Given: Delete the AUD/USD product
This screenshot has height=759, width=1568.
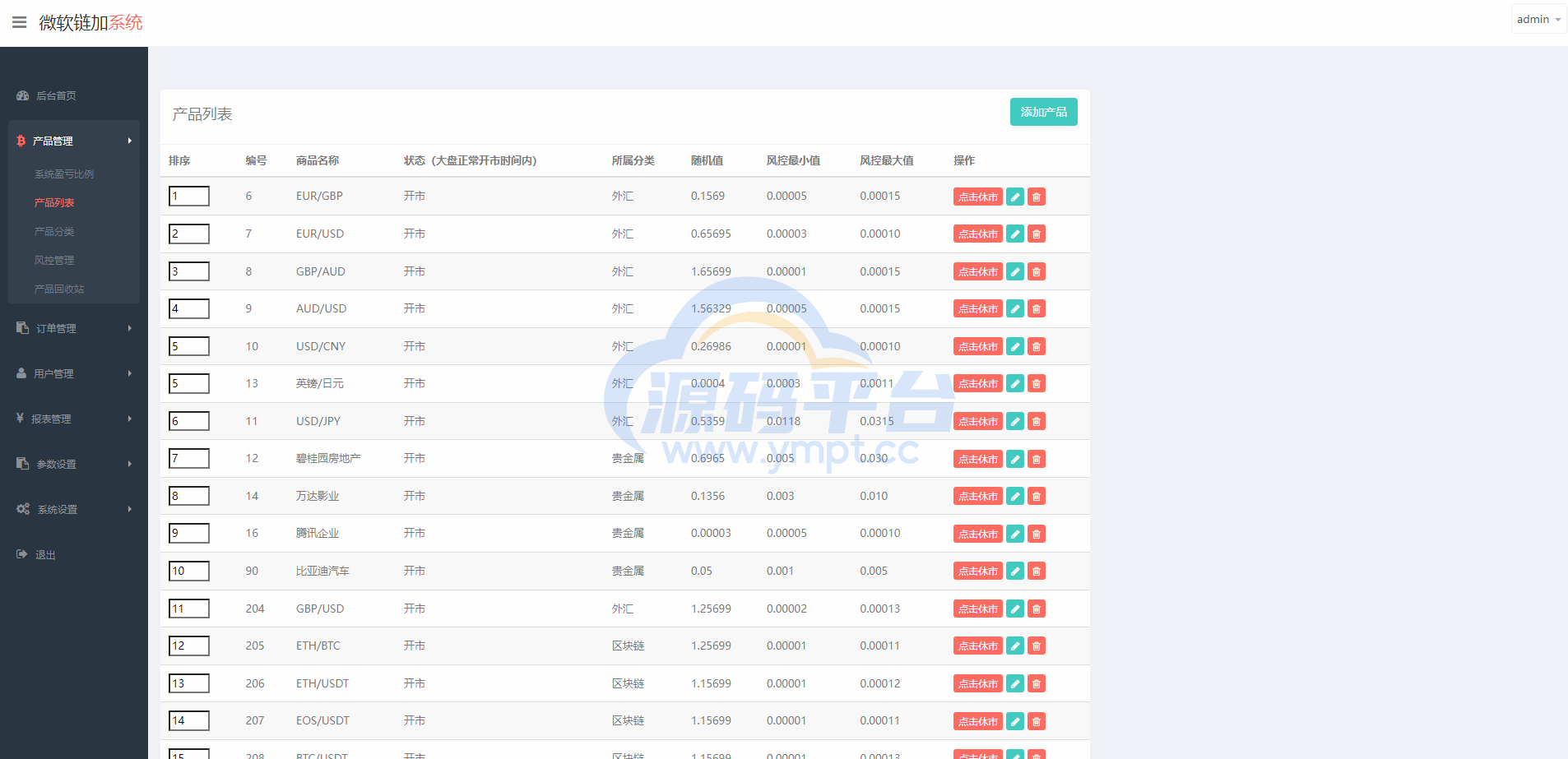Looking at the screenshot, I should pyautogui.click(x=1037, y=309).
